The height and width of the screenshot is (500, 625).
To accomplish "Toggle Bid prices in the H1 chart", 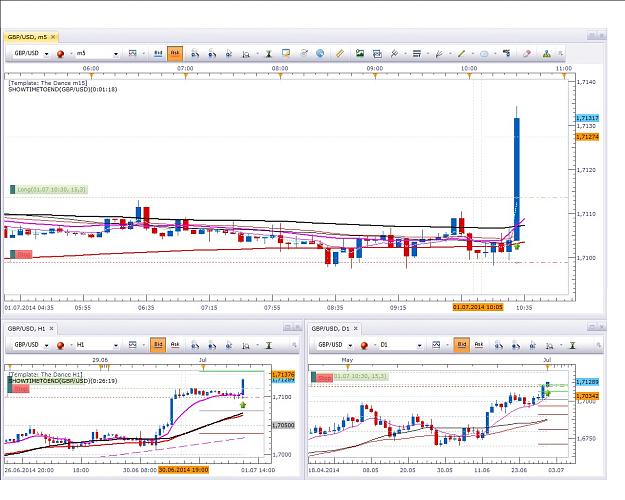I will pyautogui.click(x=158, y=345).
